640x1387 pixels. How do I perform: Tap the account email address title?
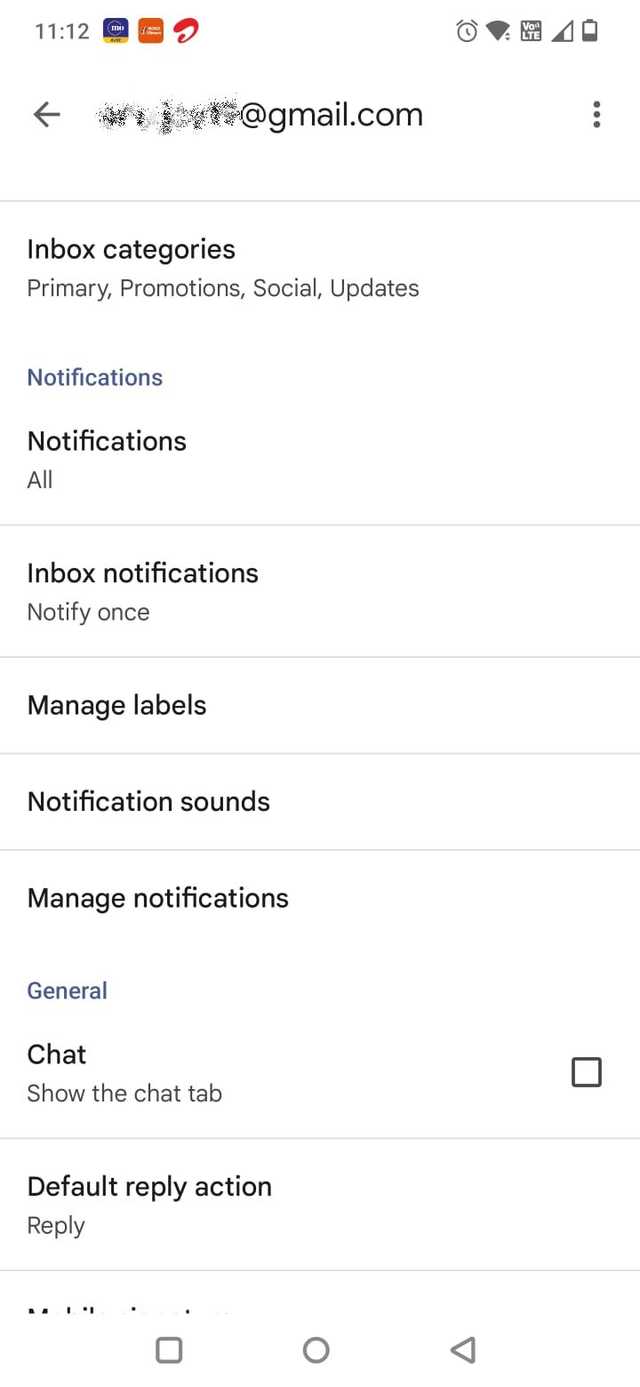pyautogui.click(x=260, y=115)
